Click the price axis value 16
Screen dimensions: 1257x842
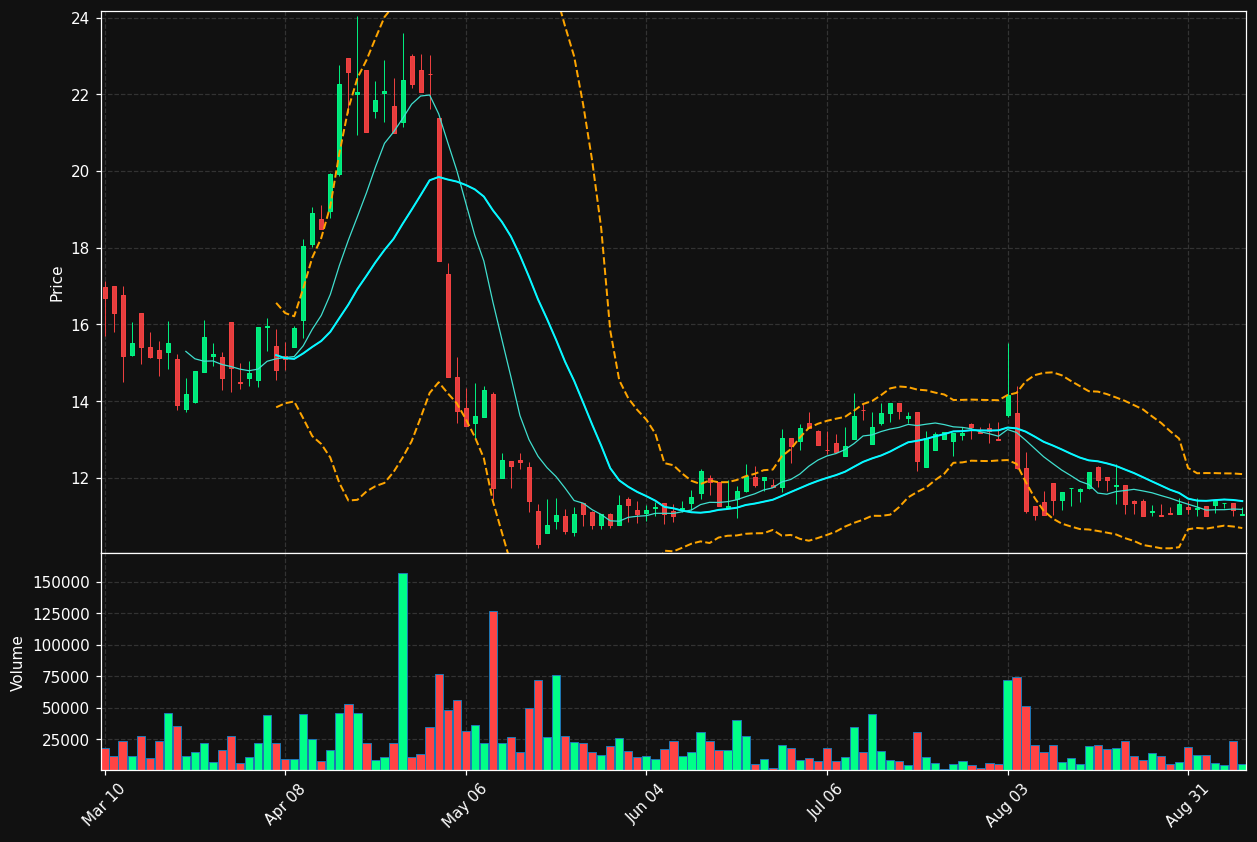pyautogui.click(x=81, y=325)
